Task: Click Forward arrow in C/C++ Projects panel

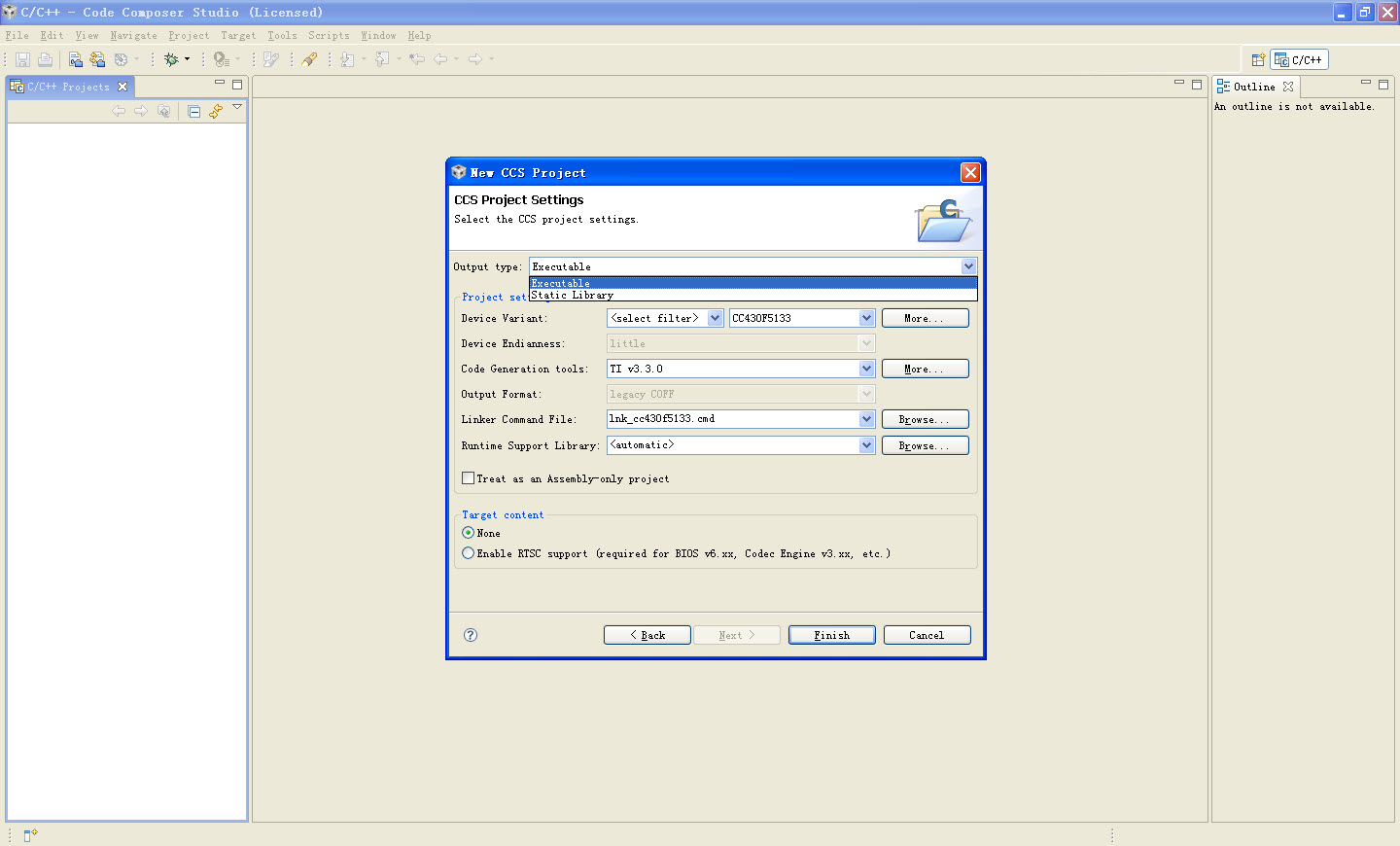Action: (141, 111)
